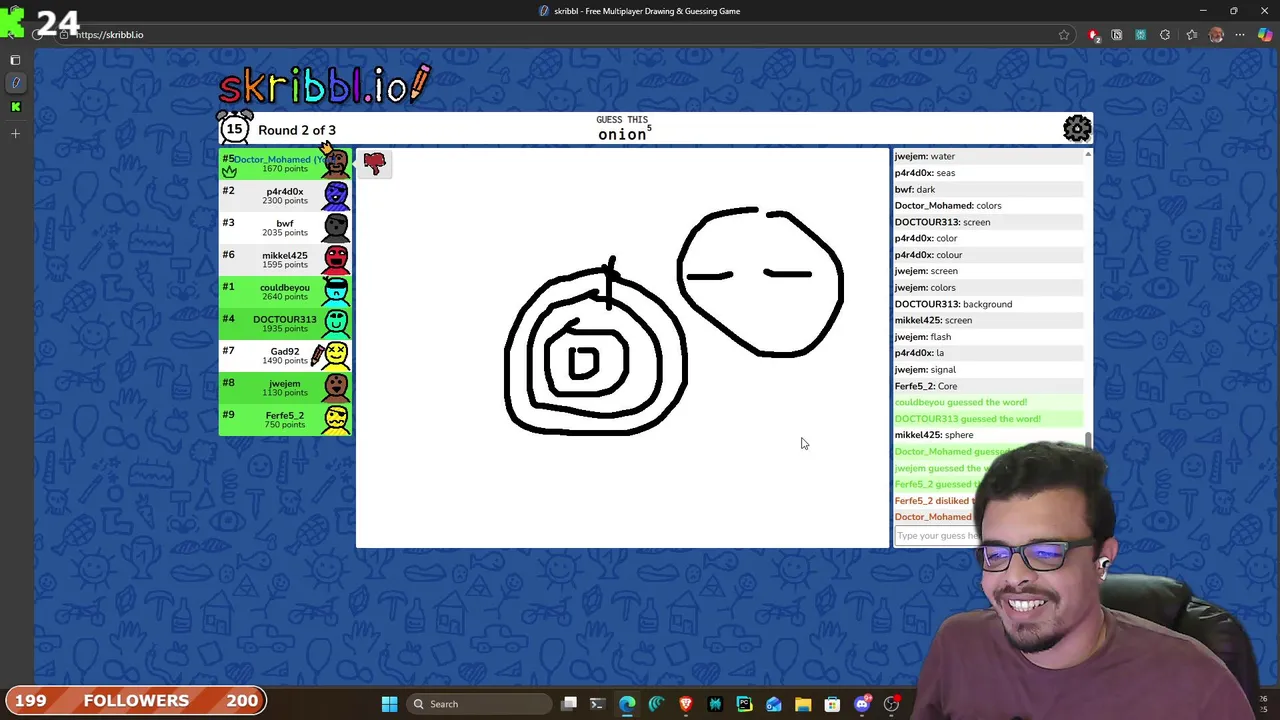The height and width of the screenshot is (720, 1280).
Task: Click the thumbs-down dislike icon on canvas
Action: 375,163
